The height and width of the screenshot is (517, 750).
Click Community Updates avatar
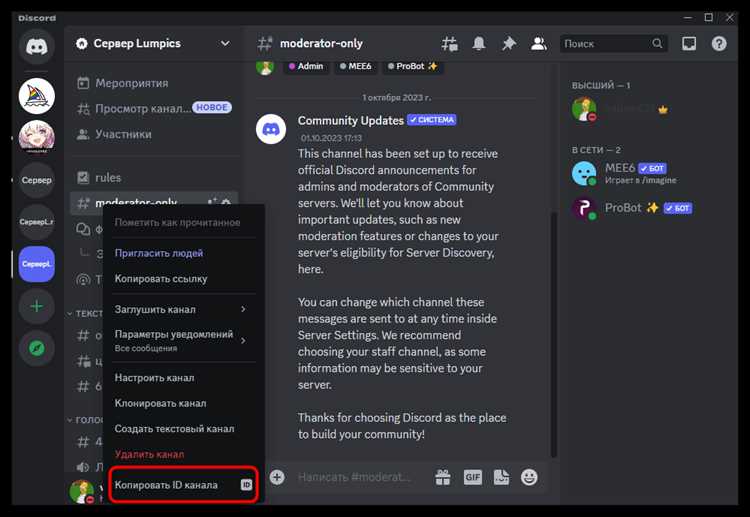click(x=271, y=129)
